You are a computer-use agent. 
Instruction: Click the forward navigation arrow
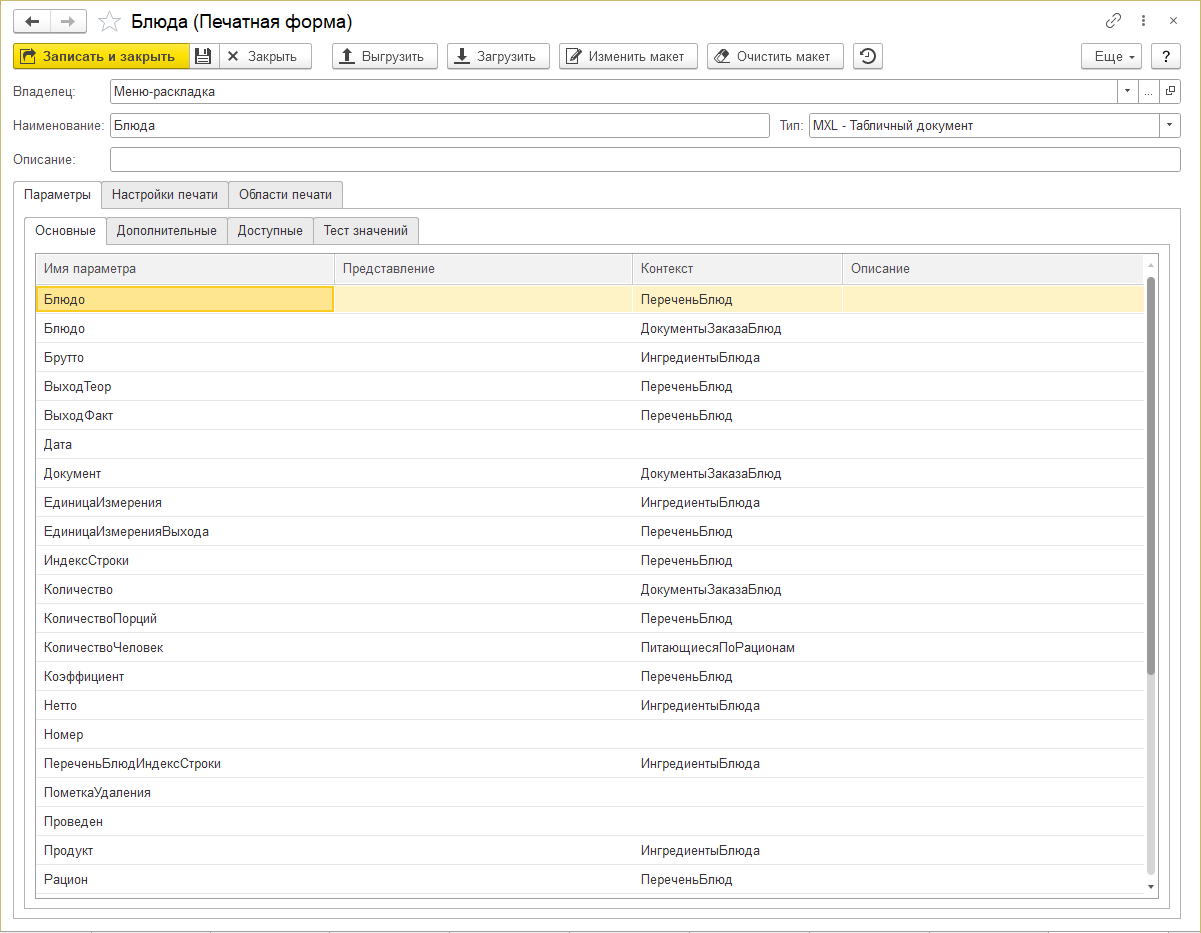(x=68, y=21)
